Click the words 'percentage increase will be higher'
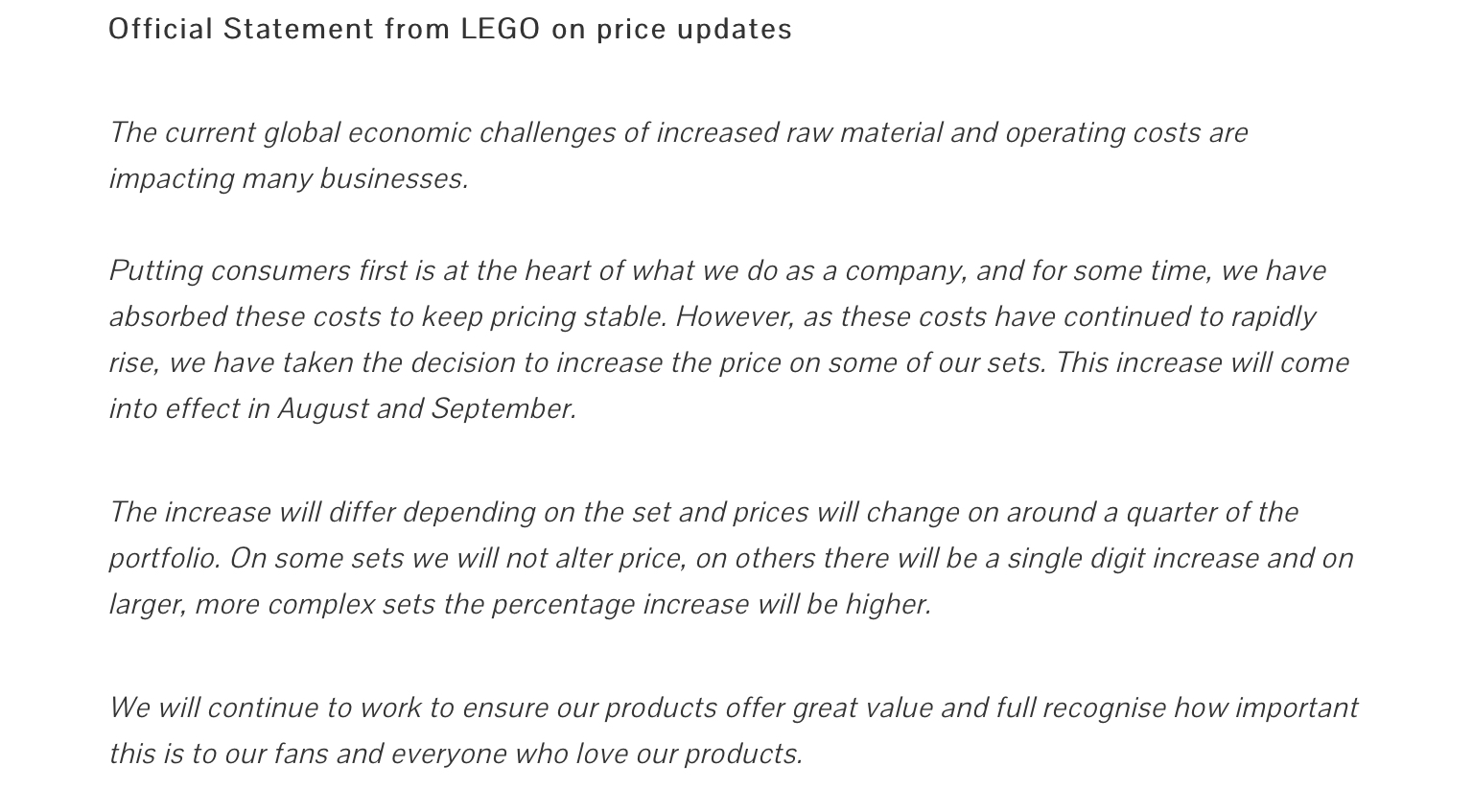This screenshot has width=1473, height=812. tap(711, 605)
